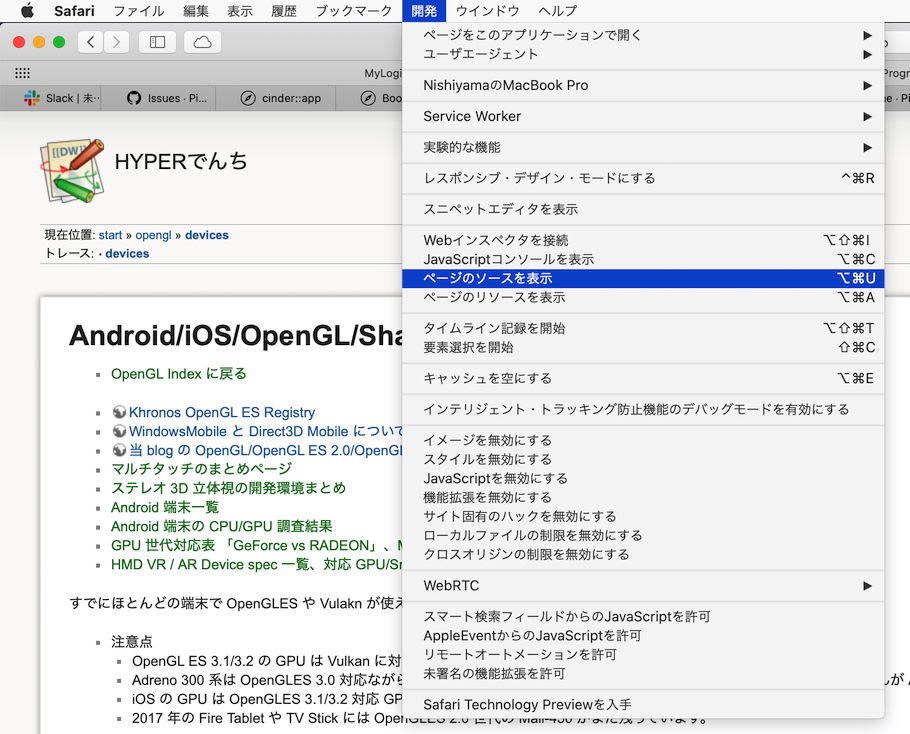Click the OpenGL Index に戻る link
The image size is (910, 734).
tap(178, 373)
